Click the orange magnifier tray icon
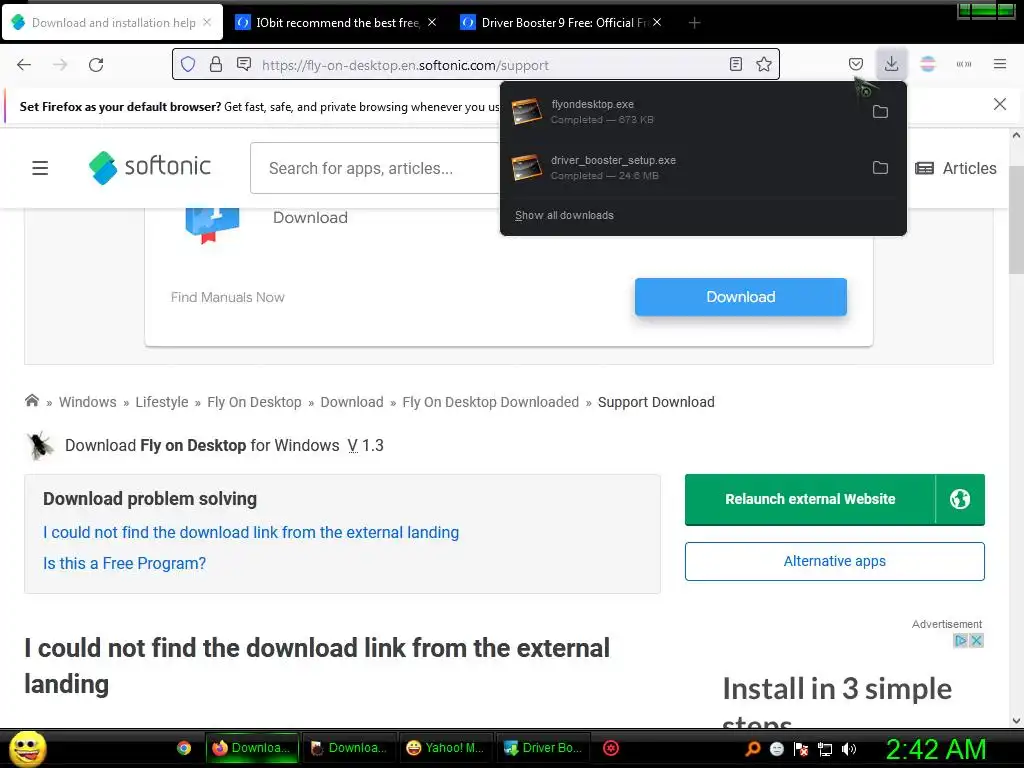 click(x=753, y=749)
